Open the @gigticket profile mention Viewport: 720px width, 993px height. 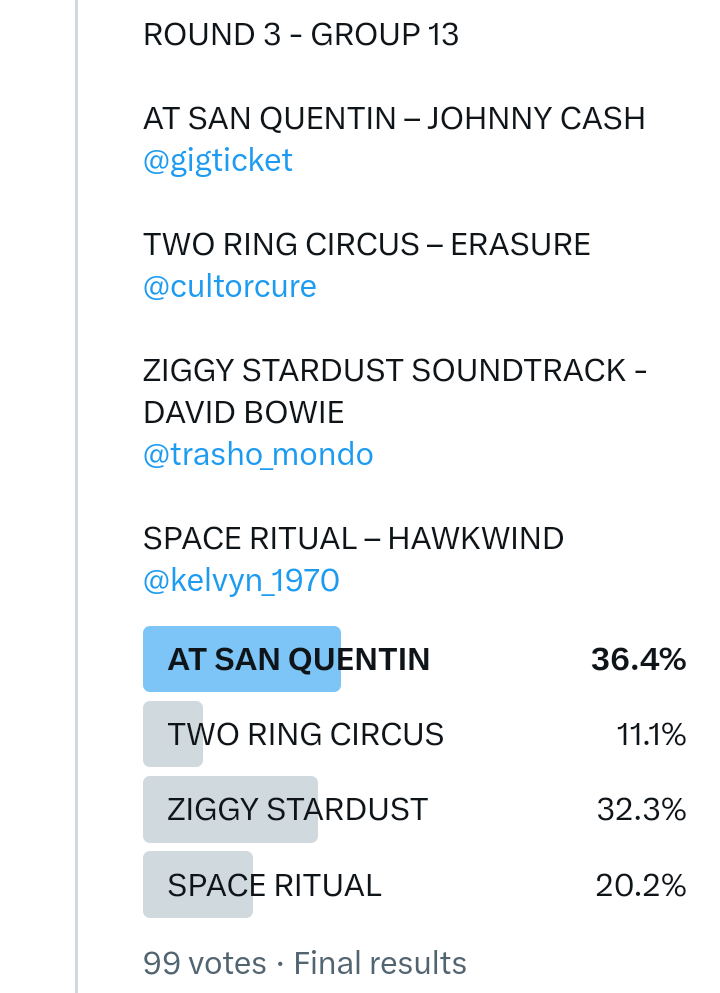coord(218,161)
